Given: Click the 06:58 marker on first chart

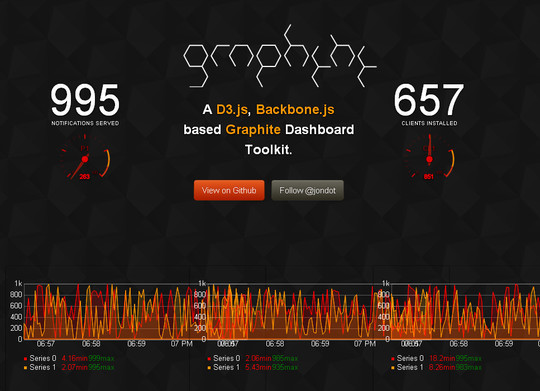Looking at the screenshot, I should 91,344.
